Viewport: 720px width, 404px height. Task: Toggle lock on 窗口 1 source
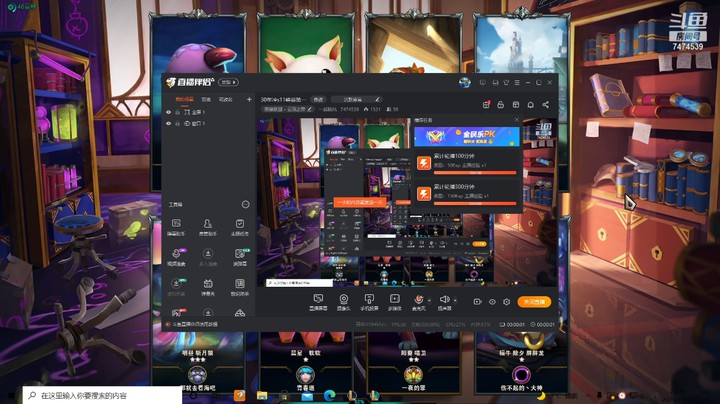[x=177, y=123]
